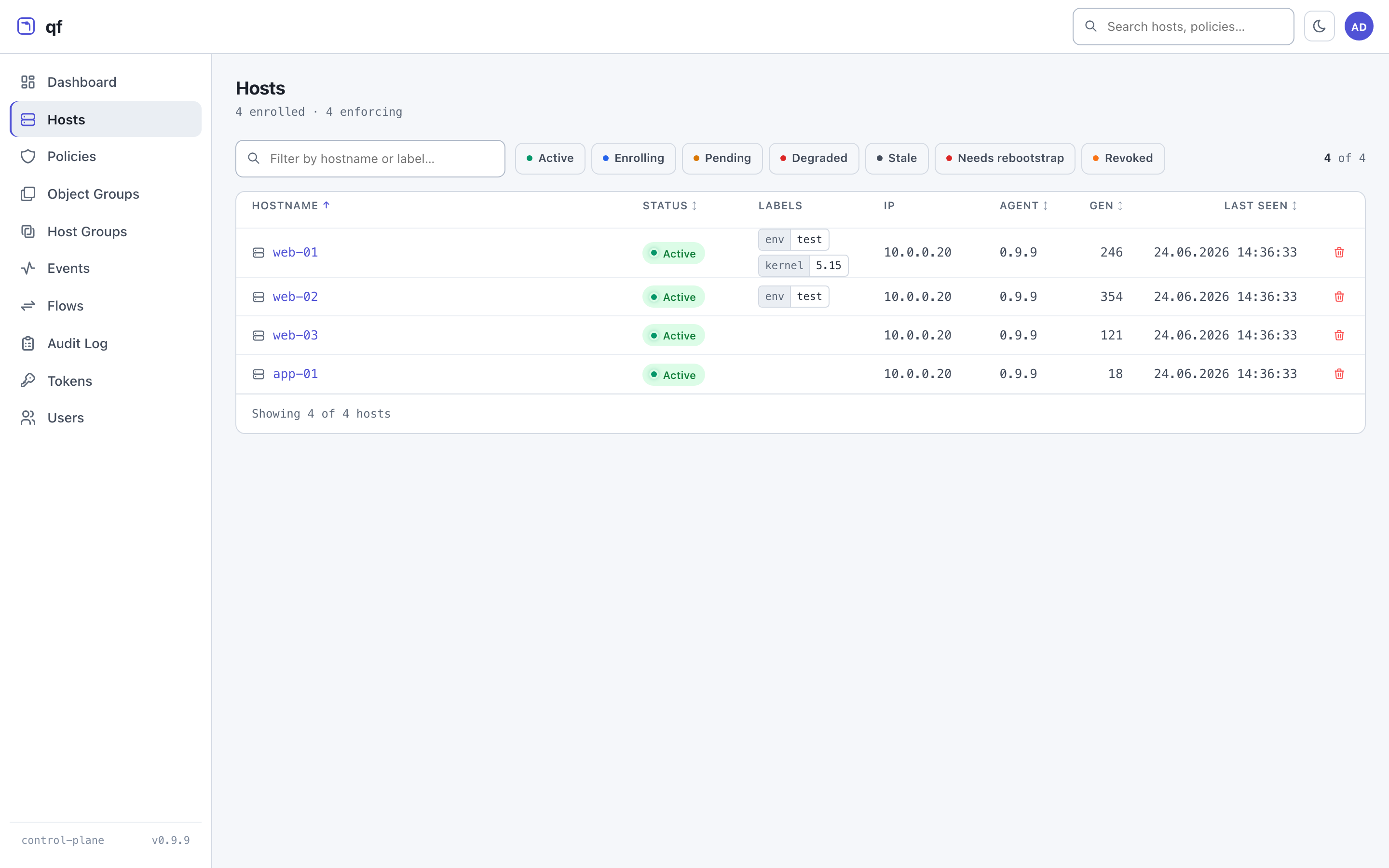The height and width of the screenshot is (868, 1389).
Task: Click the Audit Log clipboard icon
Action: pyautogui.click(x=28, y=343)
